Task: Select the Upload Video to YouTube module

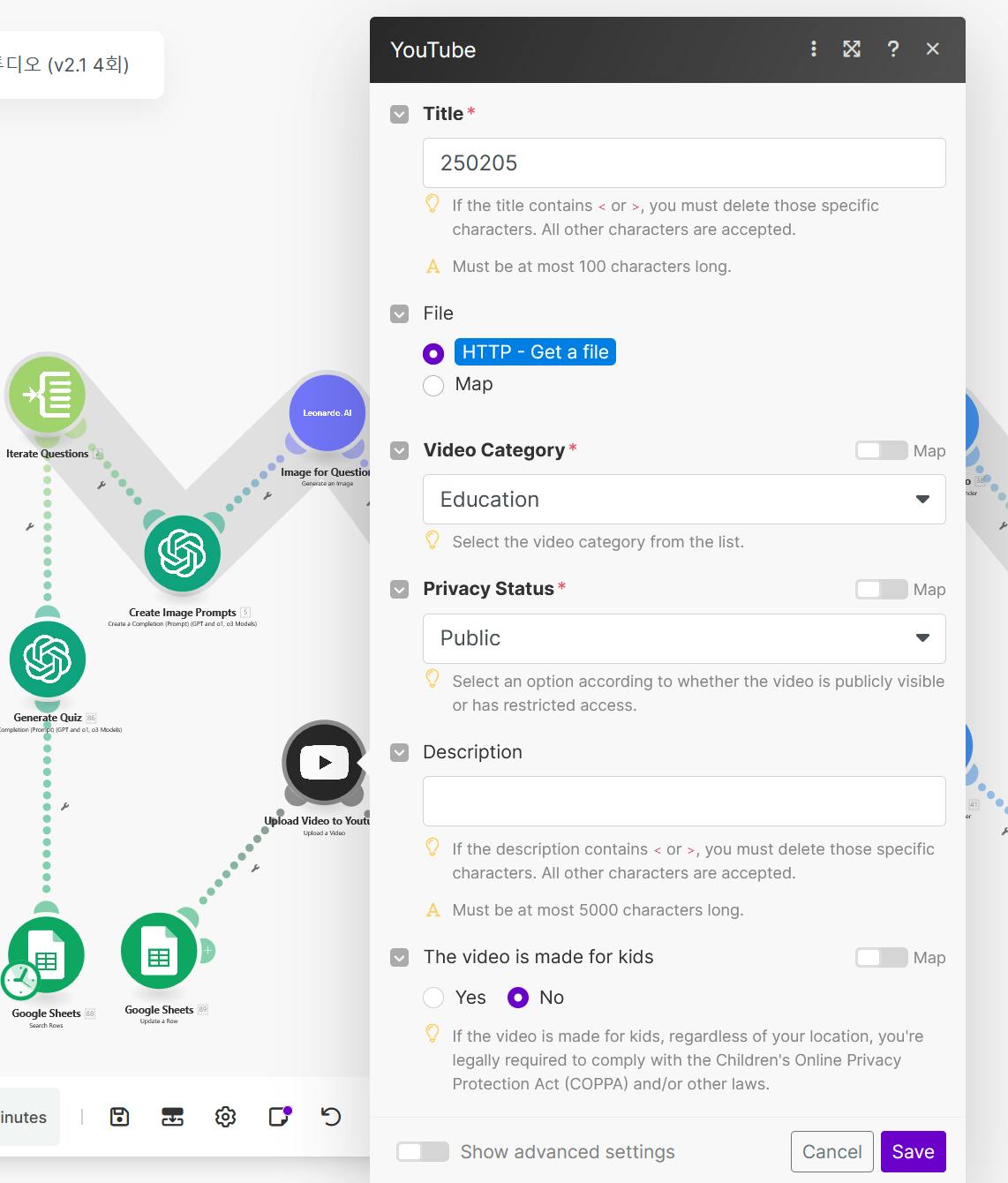Action: pos(324,763)
